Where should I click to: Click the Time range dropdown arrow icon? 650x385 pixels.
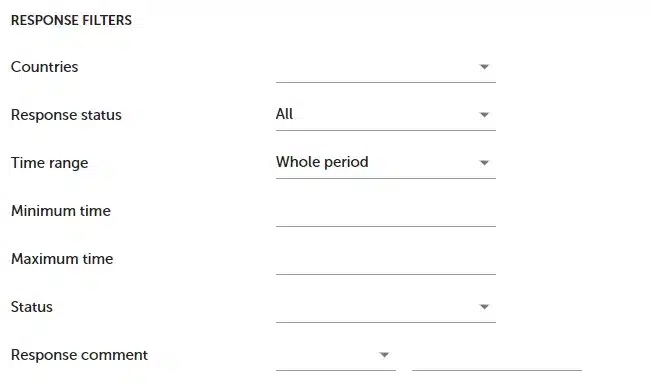pyautogui.click(x=484, y=163)
